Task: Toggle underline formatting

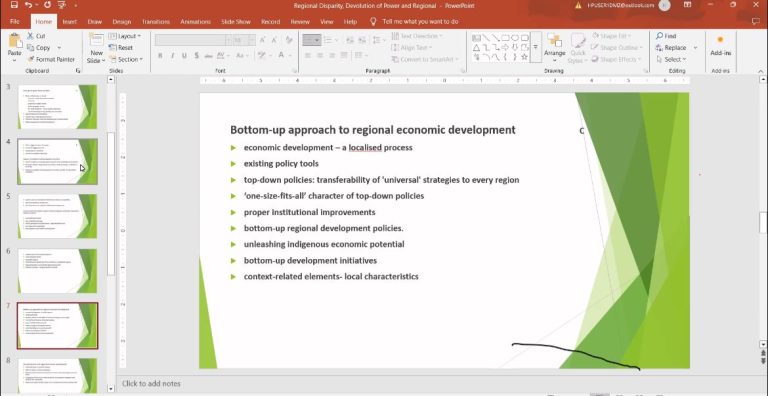Action: (184, 55)
